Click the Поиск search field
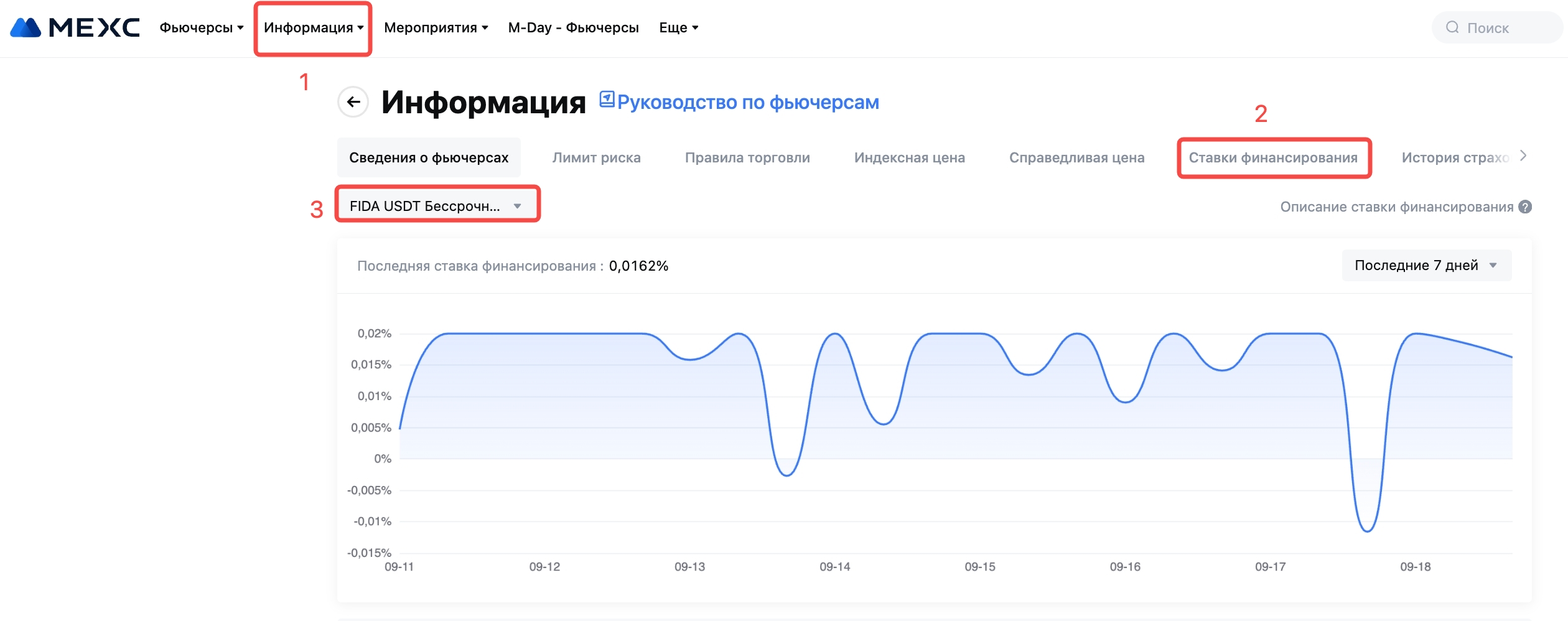This screenshot has height=621, width=1568. click(x=1506, y=28)
